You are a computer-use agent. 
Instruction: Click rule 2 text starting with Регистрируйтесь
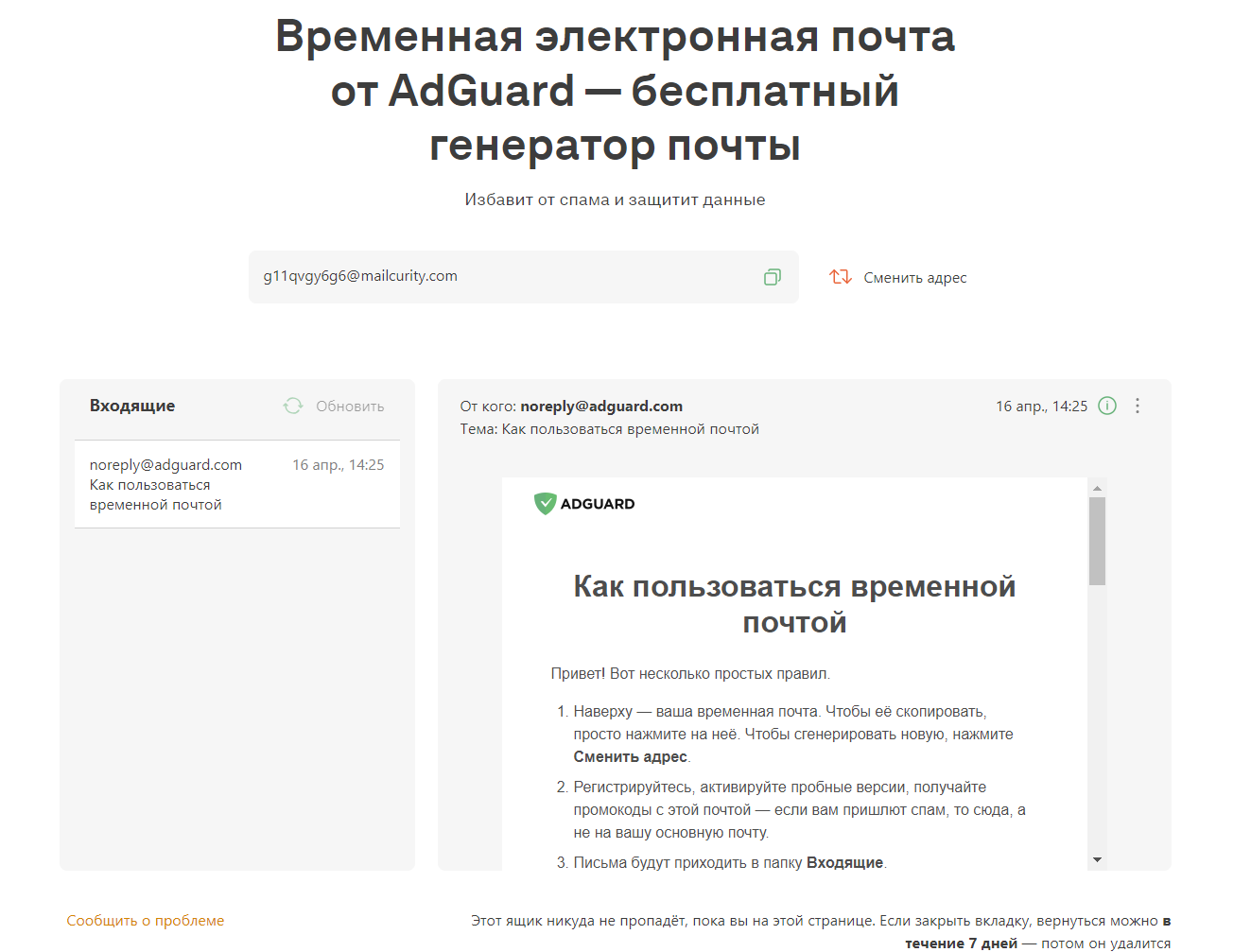click(800, 810)
